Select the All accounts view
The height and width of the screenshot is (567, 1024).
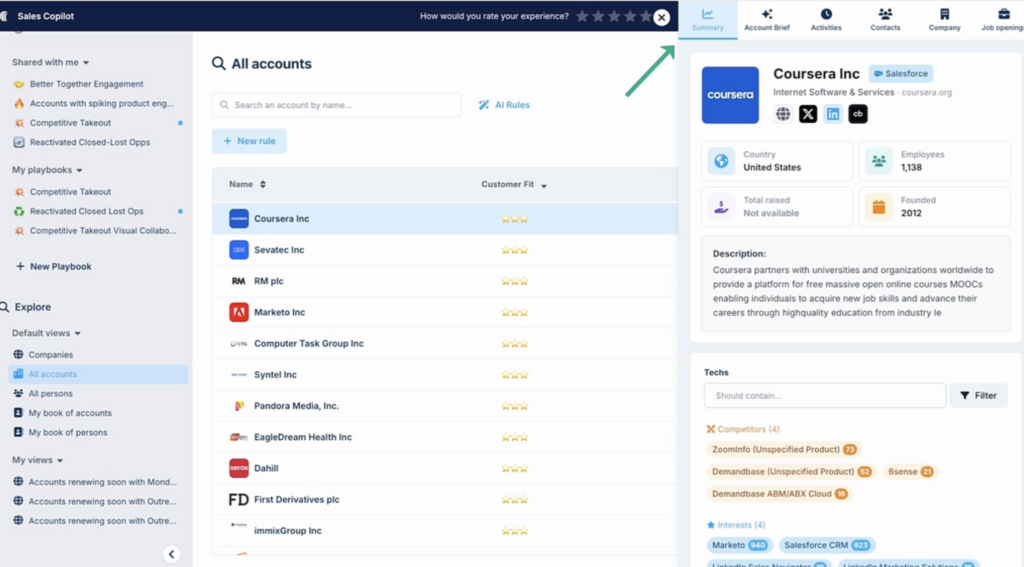click(x=98, y=374)
